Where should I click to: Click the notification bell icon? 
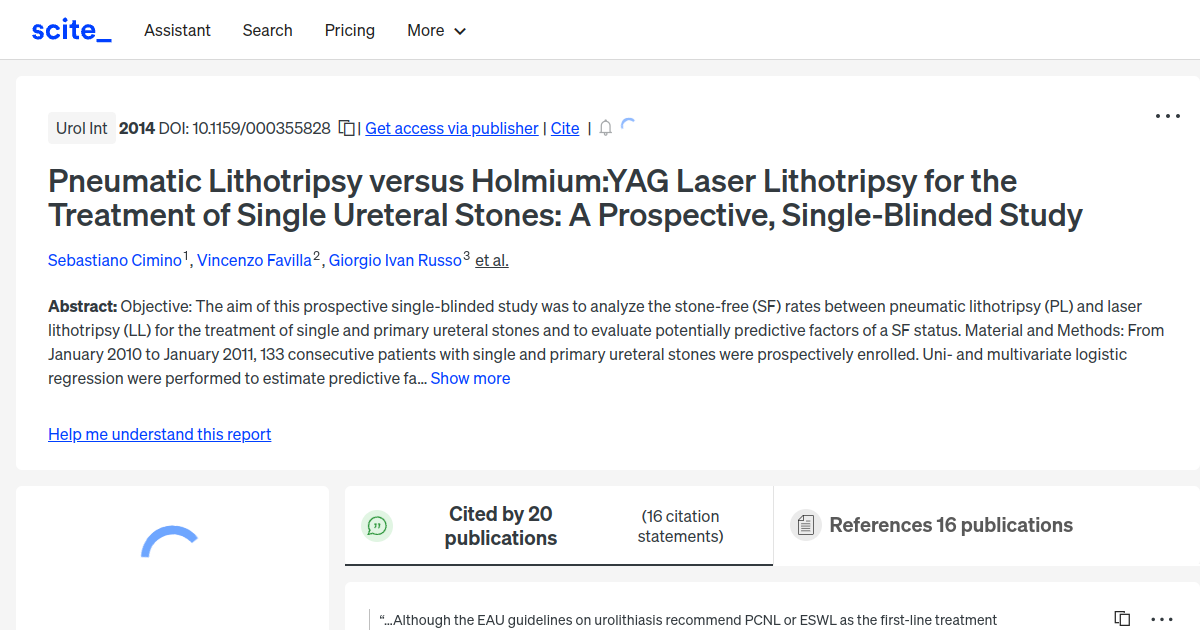click(605, 128)
